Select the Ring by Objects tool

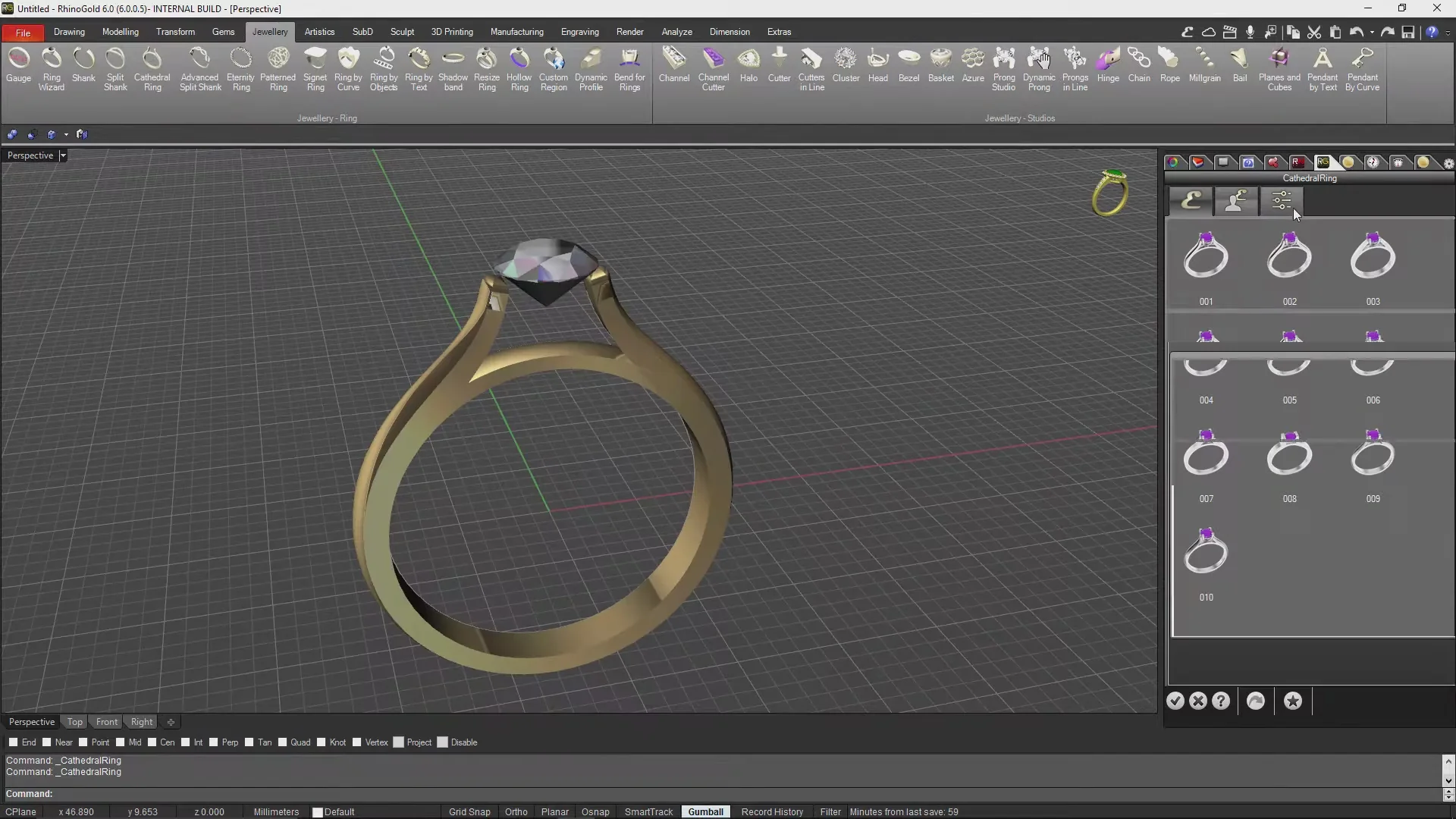384,69
